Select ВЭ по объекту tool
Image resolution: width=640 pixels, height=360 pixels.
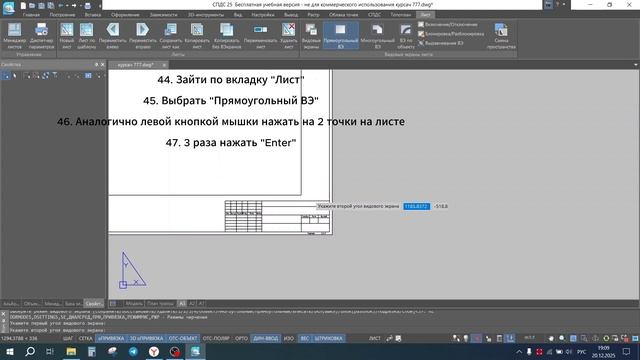pyautogui.click(x=406, y=36)
